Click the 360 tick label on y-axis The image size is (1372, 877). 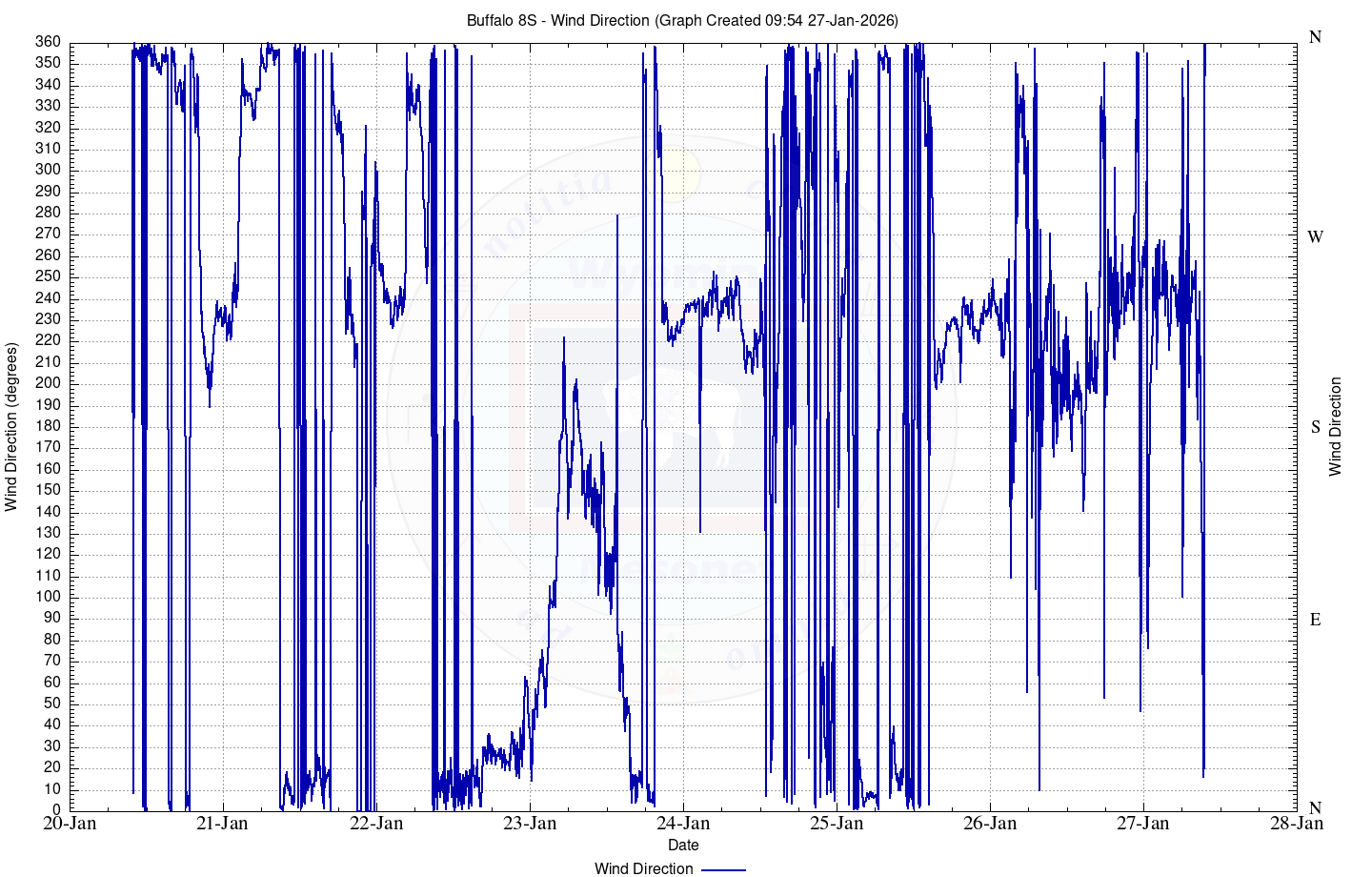tap(49, 42)
